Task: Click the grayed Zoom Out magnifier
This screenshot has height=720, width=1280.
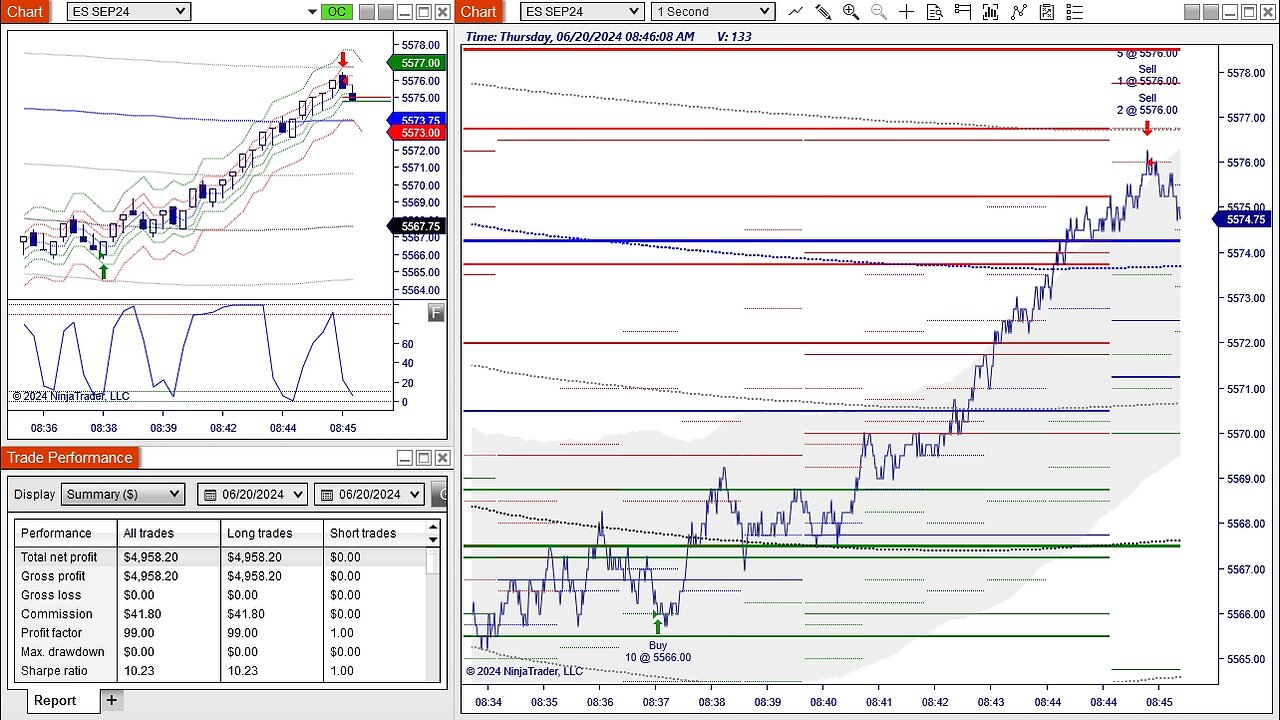Action: click(879, 12)
